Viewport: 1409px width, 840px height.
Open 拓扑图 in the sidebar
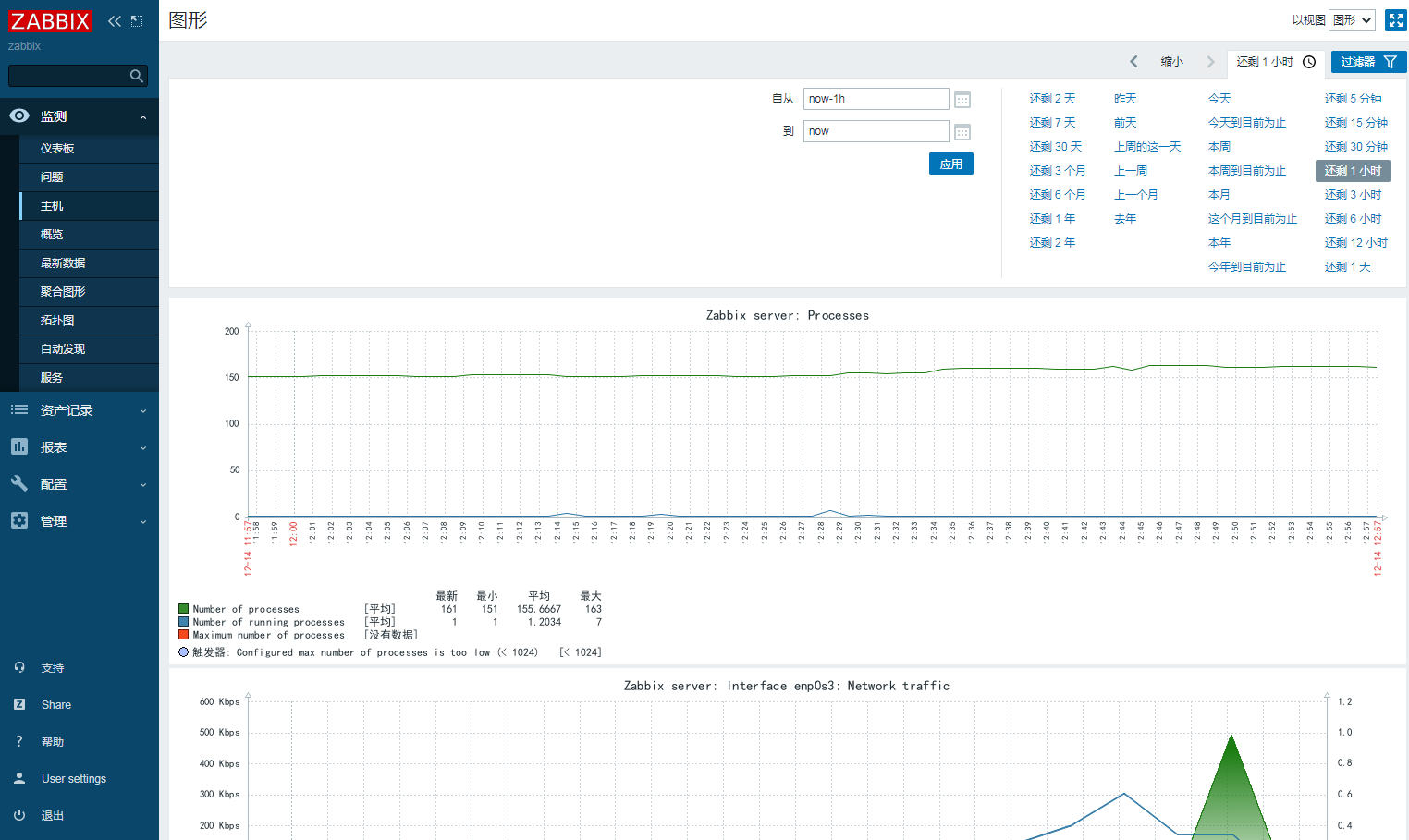(89, 321)
